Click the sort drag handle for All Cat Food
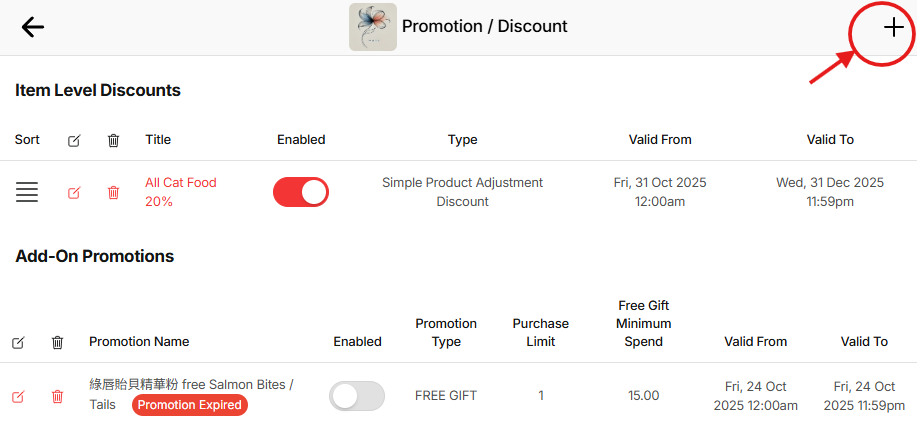 coord(27,192)
